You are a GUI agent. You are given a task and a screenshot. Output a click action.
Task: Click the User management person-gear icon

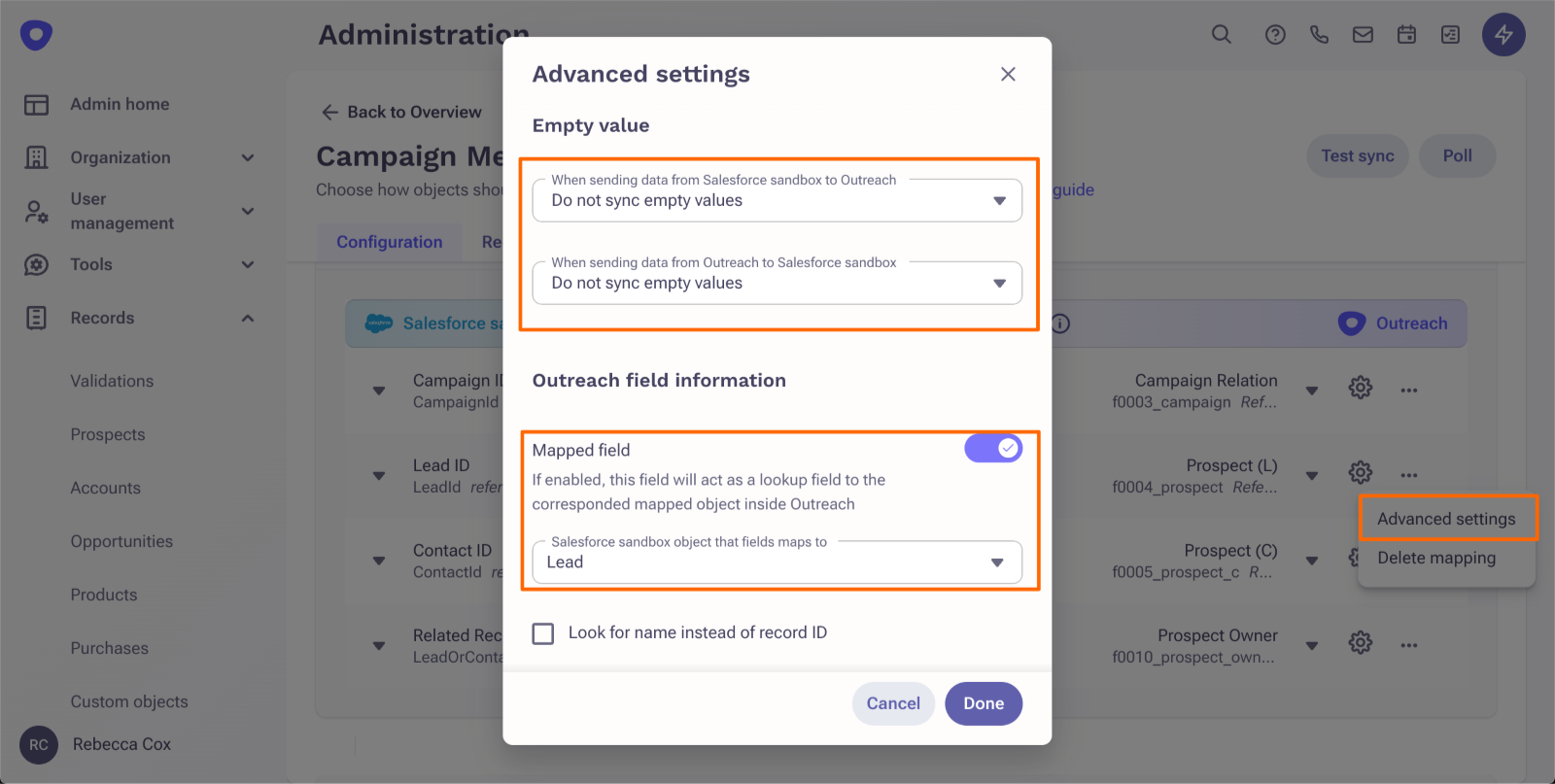36,211
